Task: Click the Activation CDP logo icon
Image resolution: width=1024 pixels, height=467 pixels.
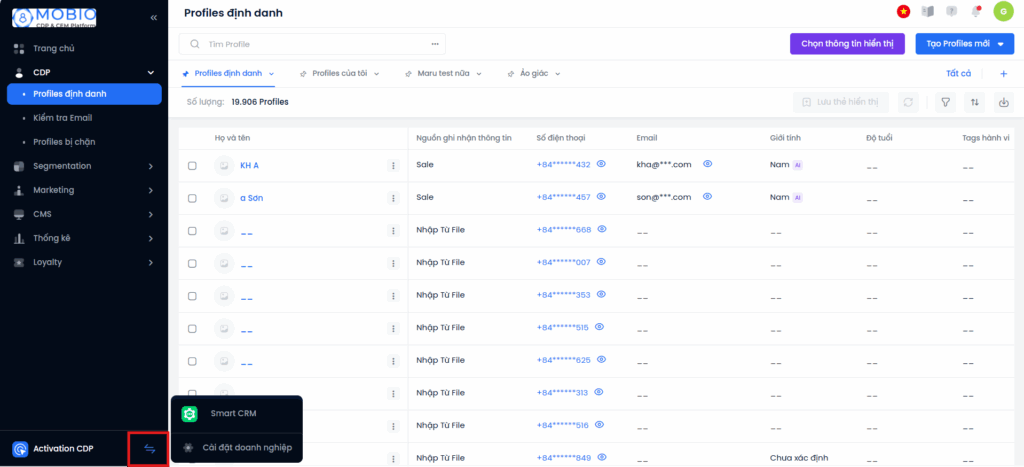Action: tap(20, 449)
